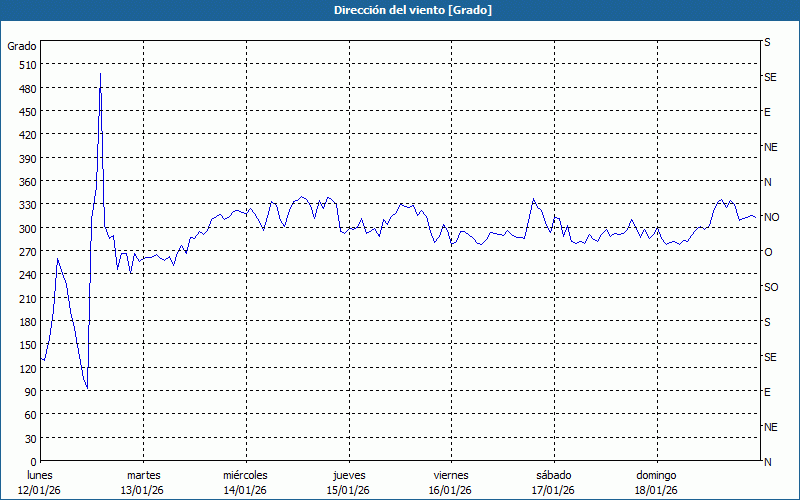This screenshot has height=500, width=800.
Task: Click the 15/01/26 date label
Action: point(348,490)
